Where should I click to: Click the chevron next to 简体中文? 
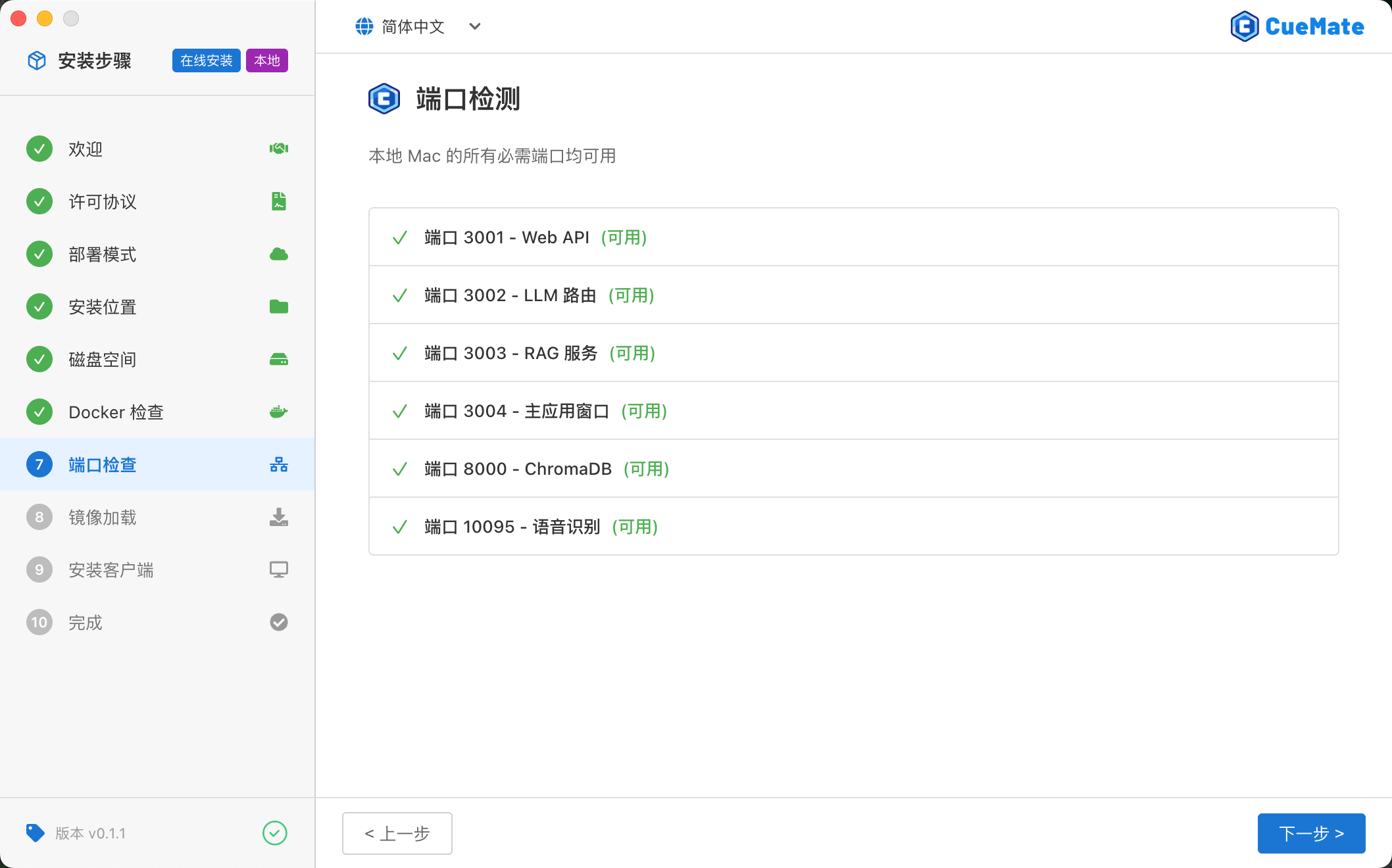tap(475, 26)
